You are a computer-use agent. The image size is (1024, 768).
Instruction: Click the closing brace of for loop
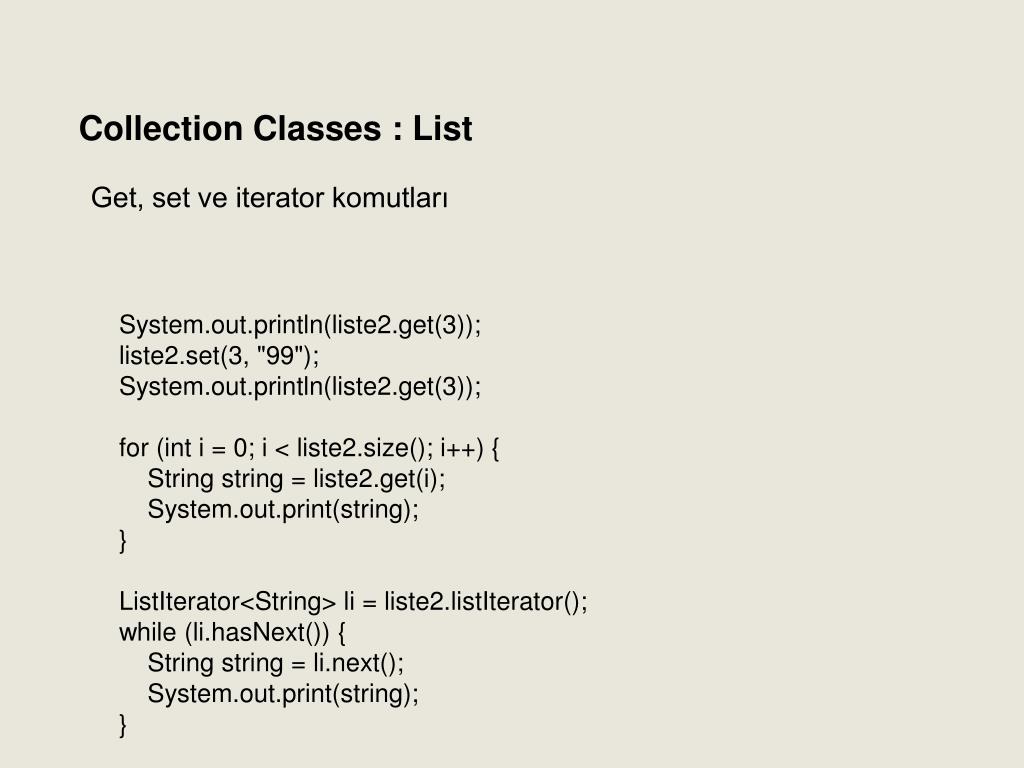[123, 540]
